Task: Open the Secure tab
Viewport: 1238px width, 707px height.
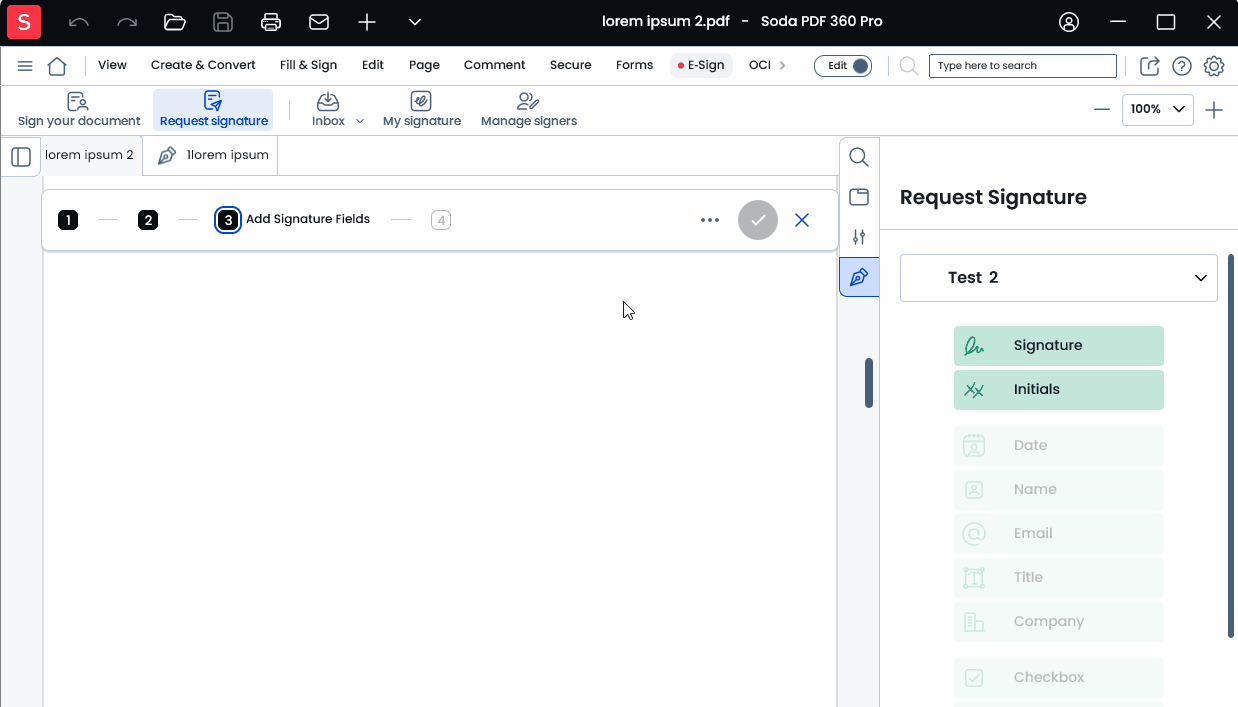Action: (570, 65)
